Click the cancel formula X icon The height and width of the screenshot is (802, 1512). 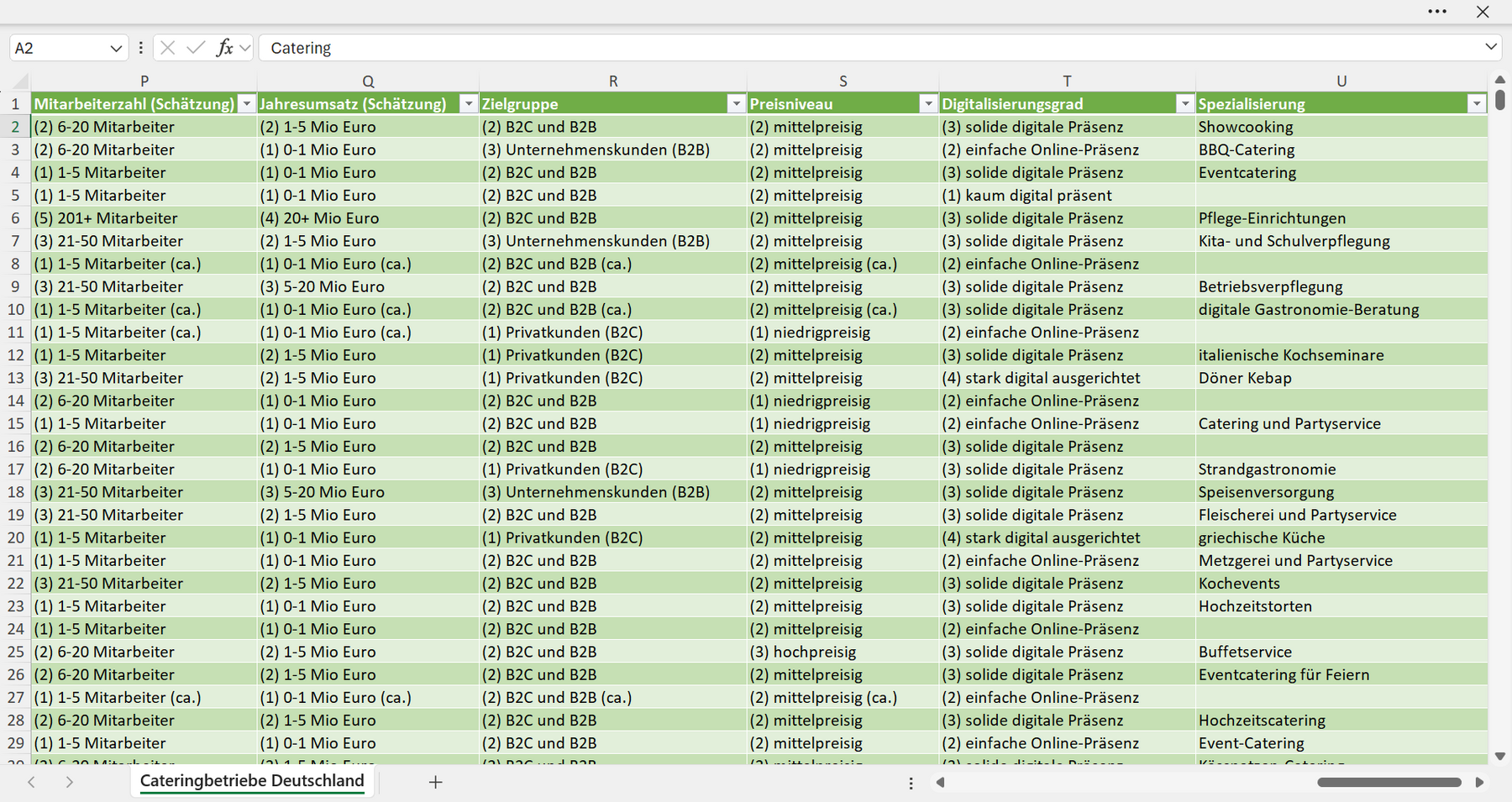[x=168, y=48]
